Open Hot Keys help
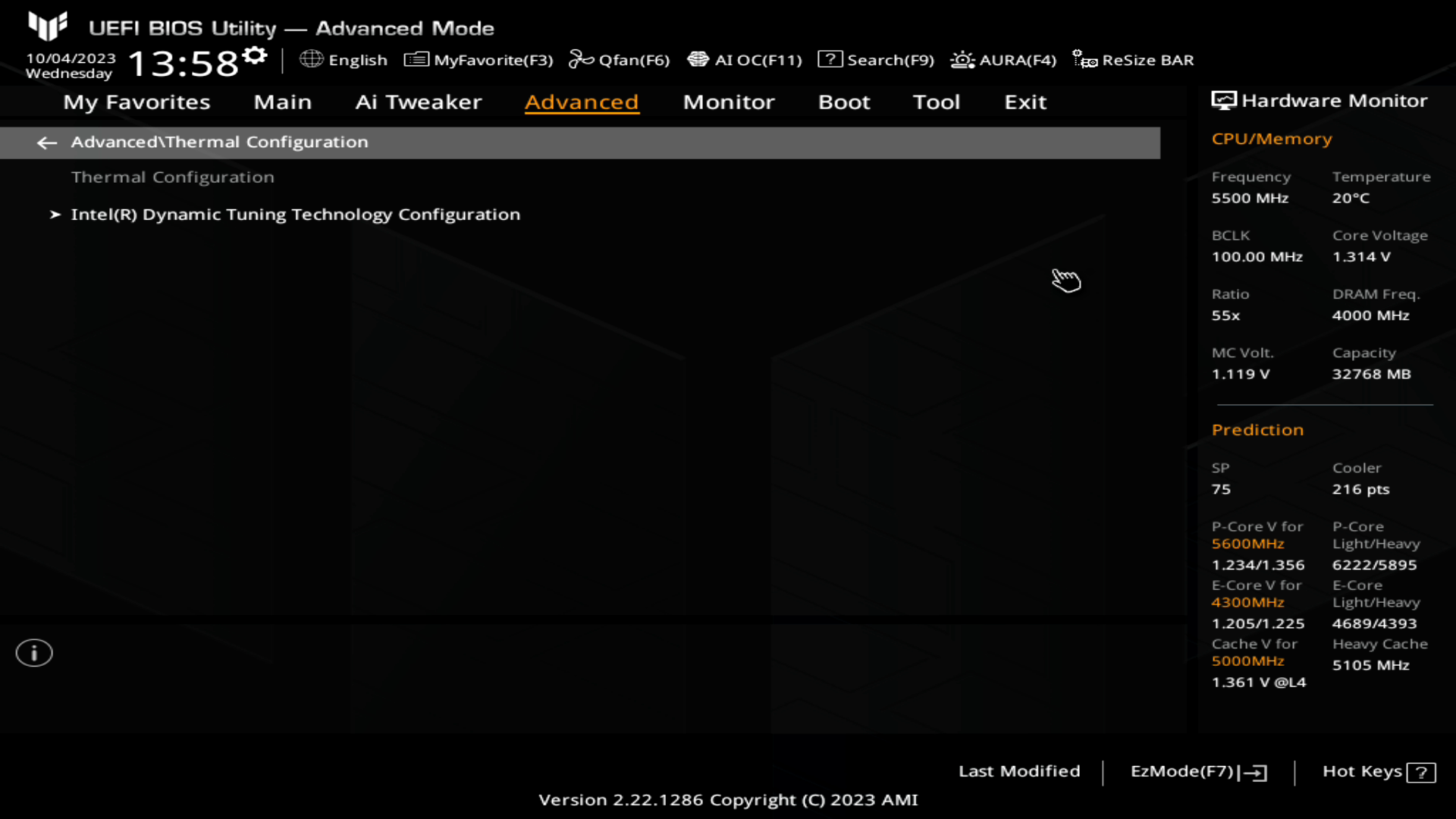Image resolution: width=1456 pixels, height=819 pixels. click(1362, 771)
